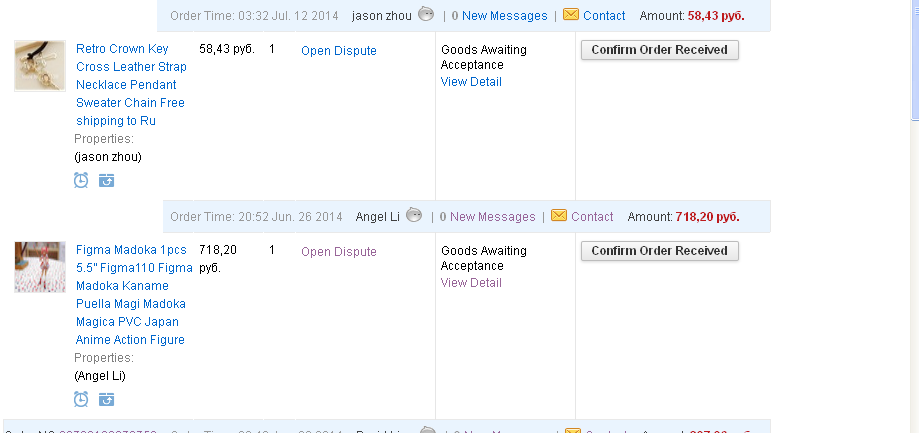Click the box icon under Retro Crown necklace
919x433 pixels.
(x=106, y=180)
